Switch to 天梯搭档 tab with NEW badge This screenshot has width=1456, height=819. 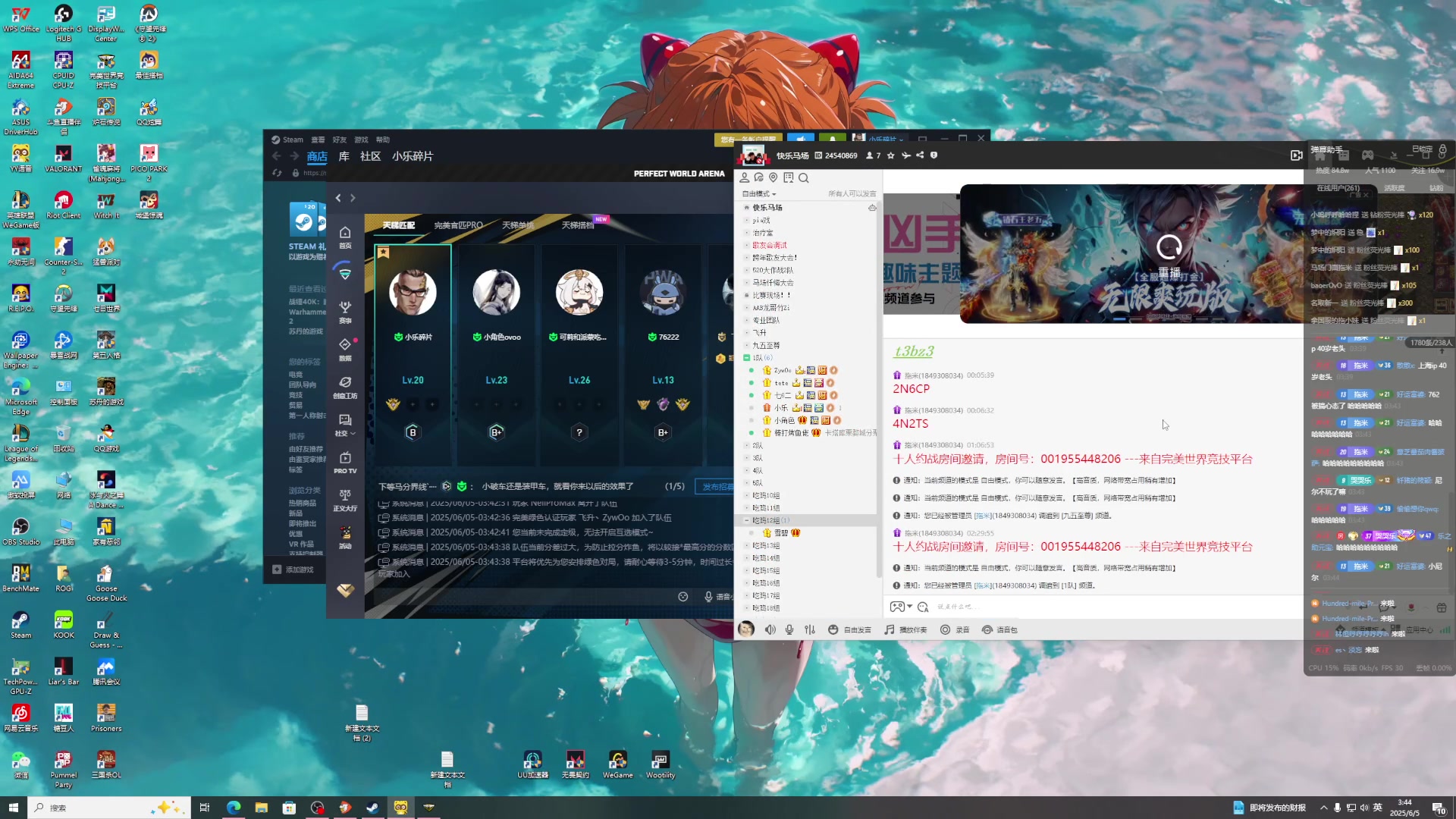click(x=578, y=225)
